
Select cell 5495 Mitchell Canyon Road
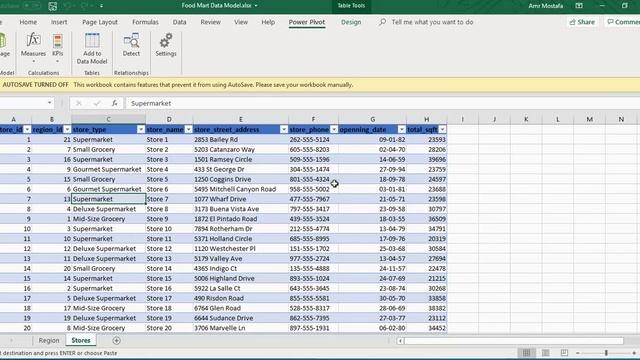click(240, 189)
